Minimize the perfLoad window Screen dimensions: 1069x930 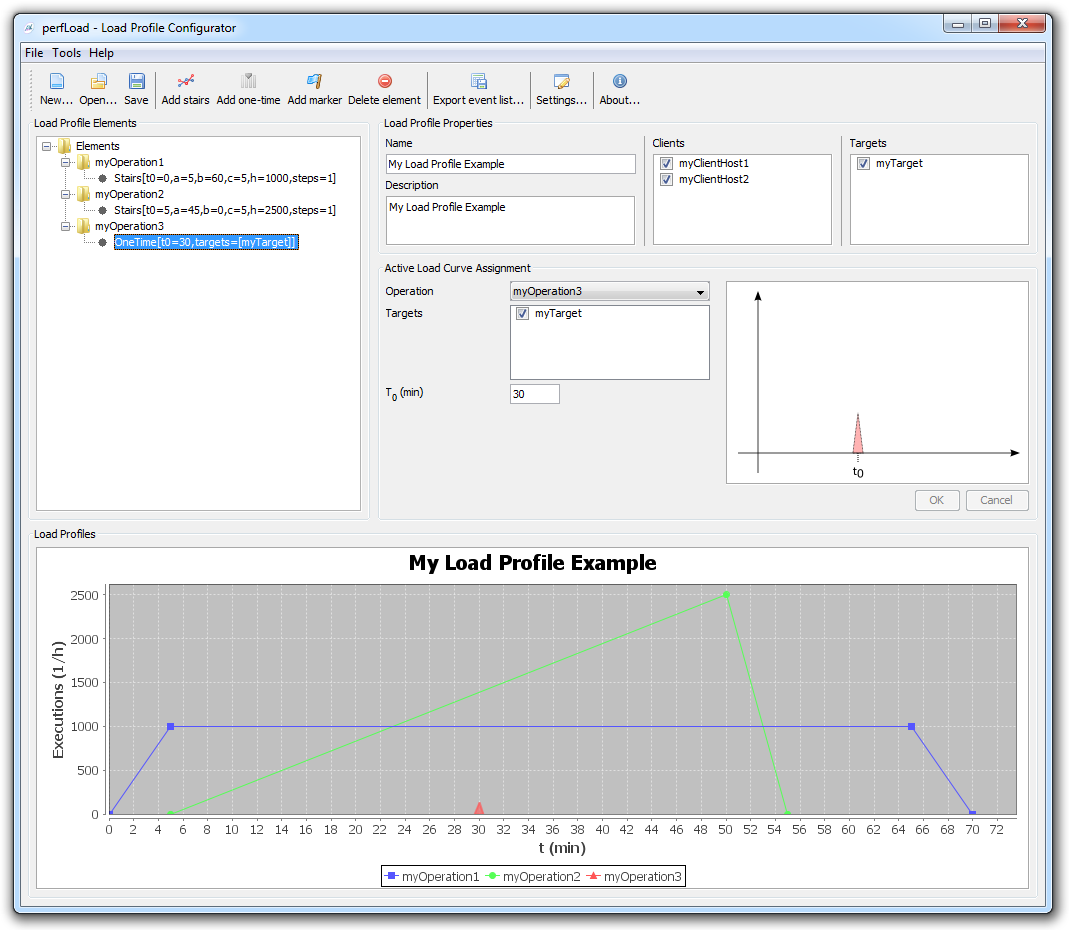958,24
